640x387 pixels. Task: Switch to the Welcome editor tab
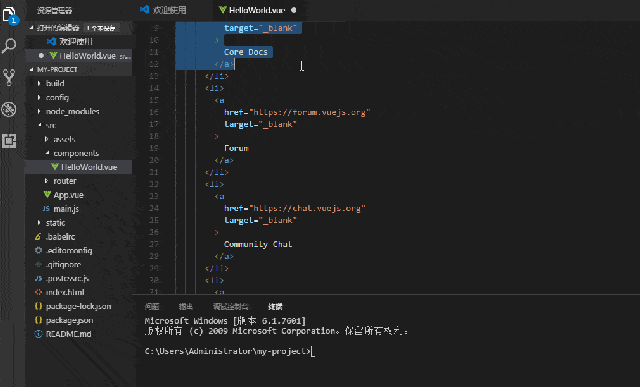[x=163, y=10]
